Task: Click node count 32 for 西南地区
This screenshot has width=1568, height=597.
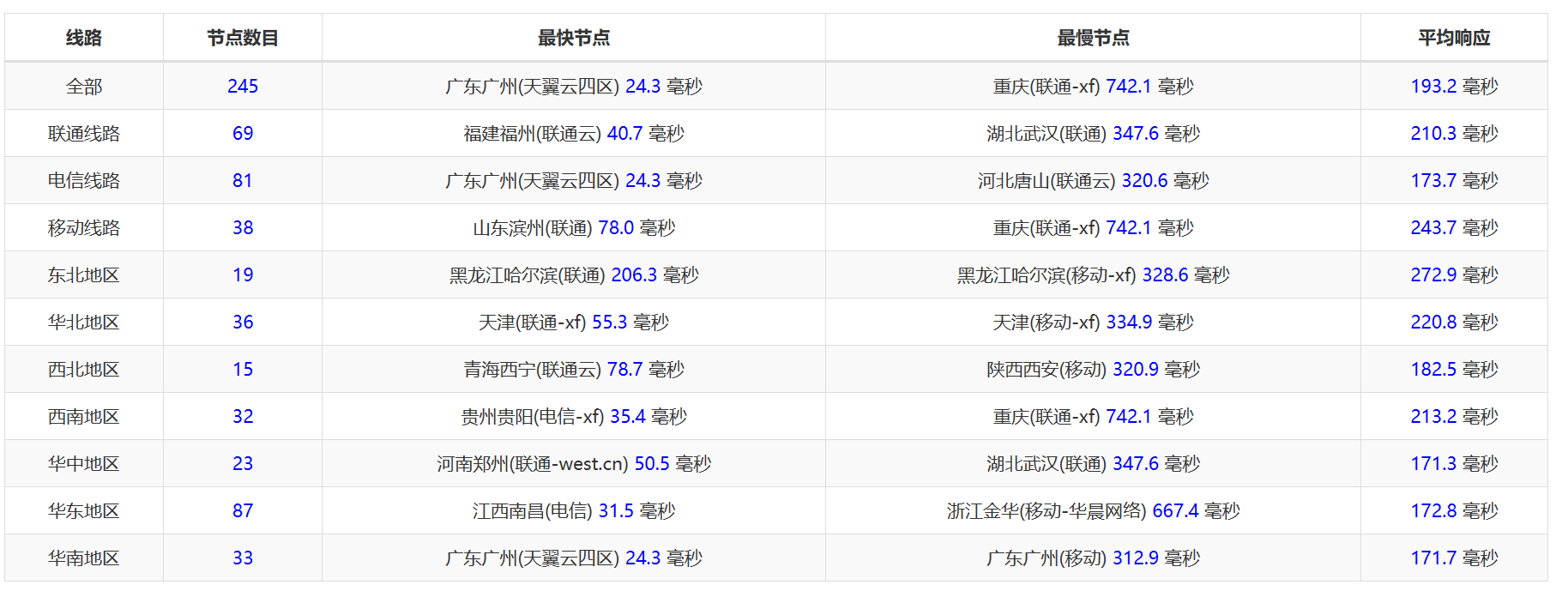Action: tap(243, 416)
